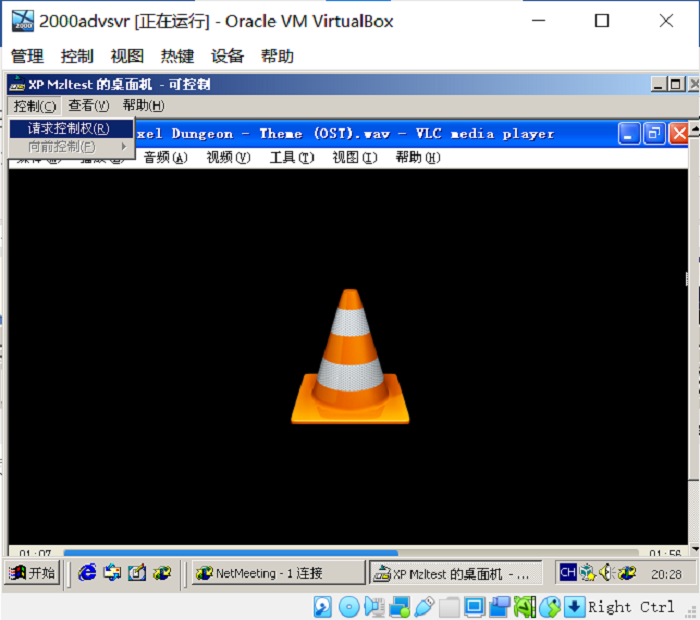Screen dimensions: 700x620
Task: Click vertical scrollbar down arrow in shared desktop
Action: (695, 549)
